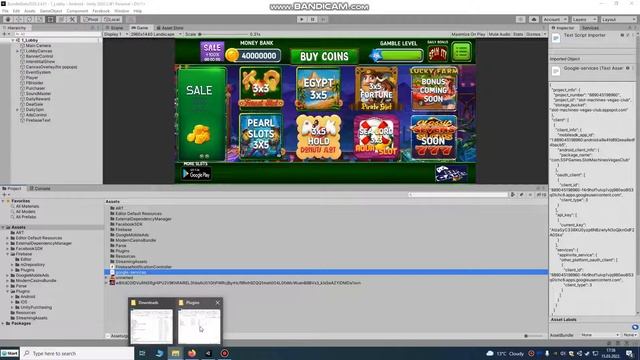Click the Pearl Slots 3x5 thumbnail

(260, 136)
